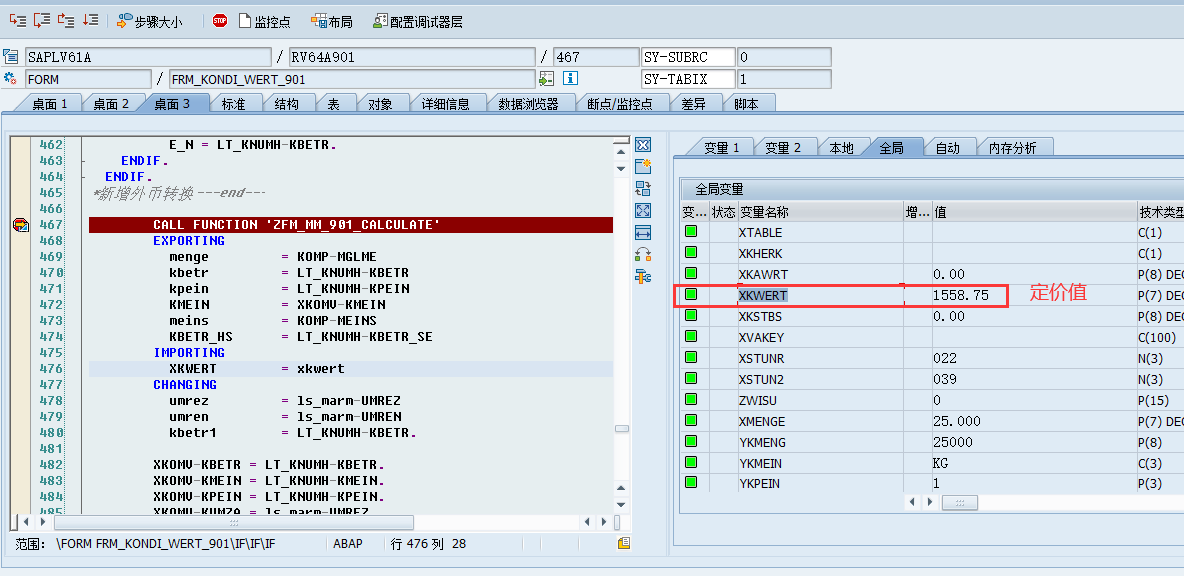This screenshot has width=1184, height=576.
Task: Click the new tool window icon
Action: tap(642, 166)
